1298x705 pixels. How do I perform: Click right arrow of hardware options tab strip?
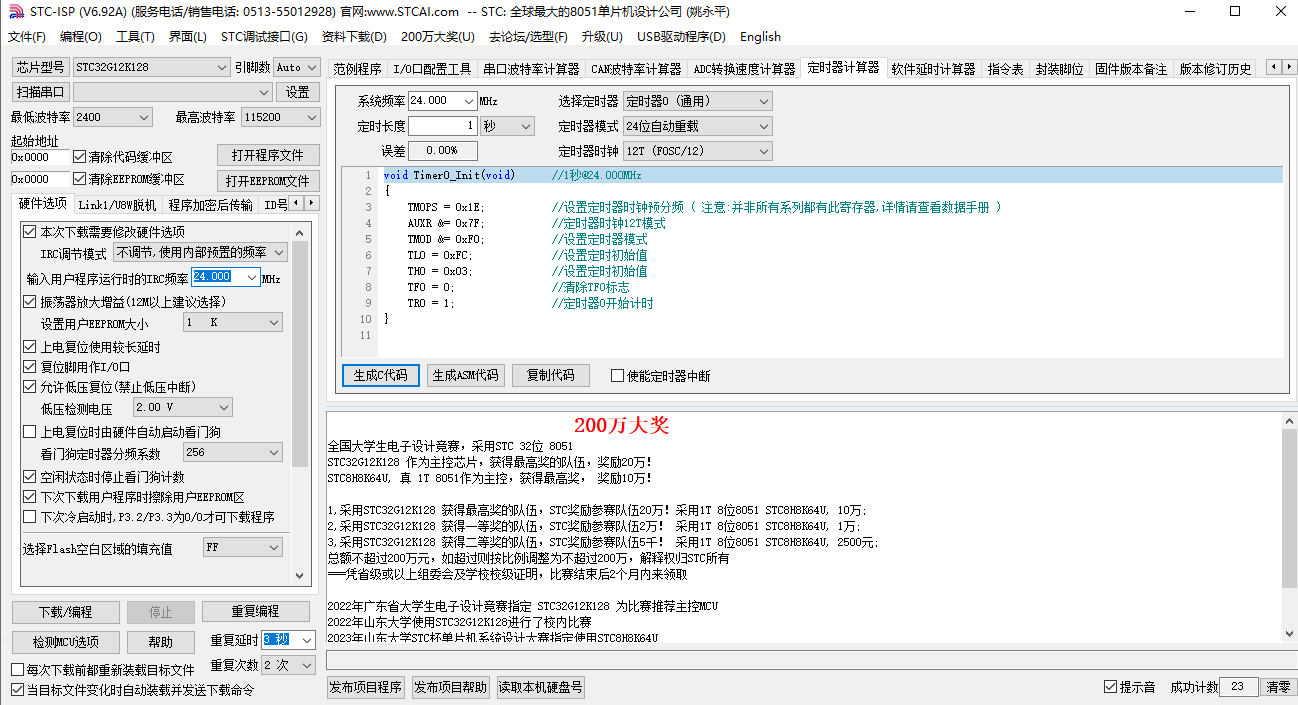(x=311, y=203)
